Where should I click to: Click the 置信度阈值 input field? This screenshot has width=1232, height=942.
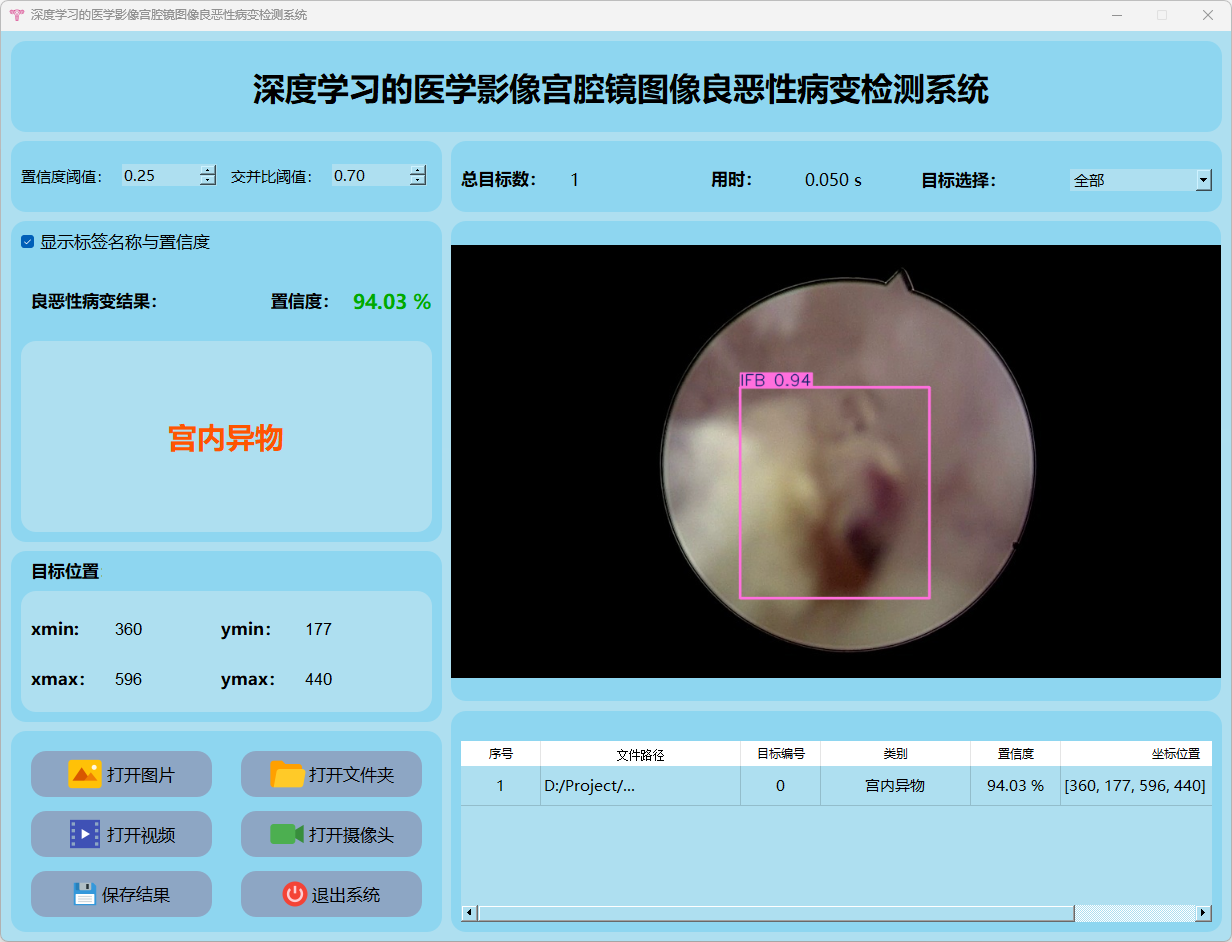pyautogui.click(x=160, y=176)
